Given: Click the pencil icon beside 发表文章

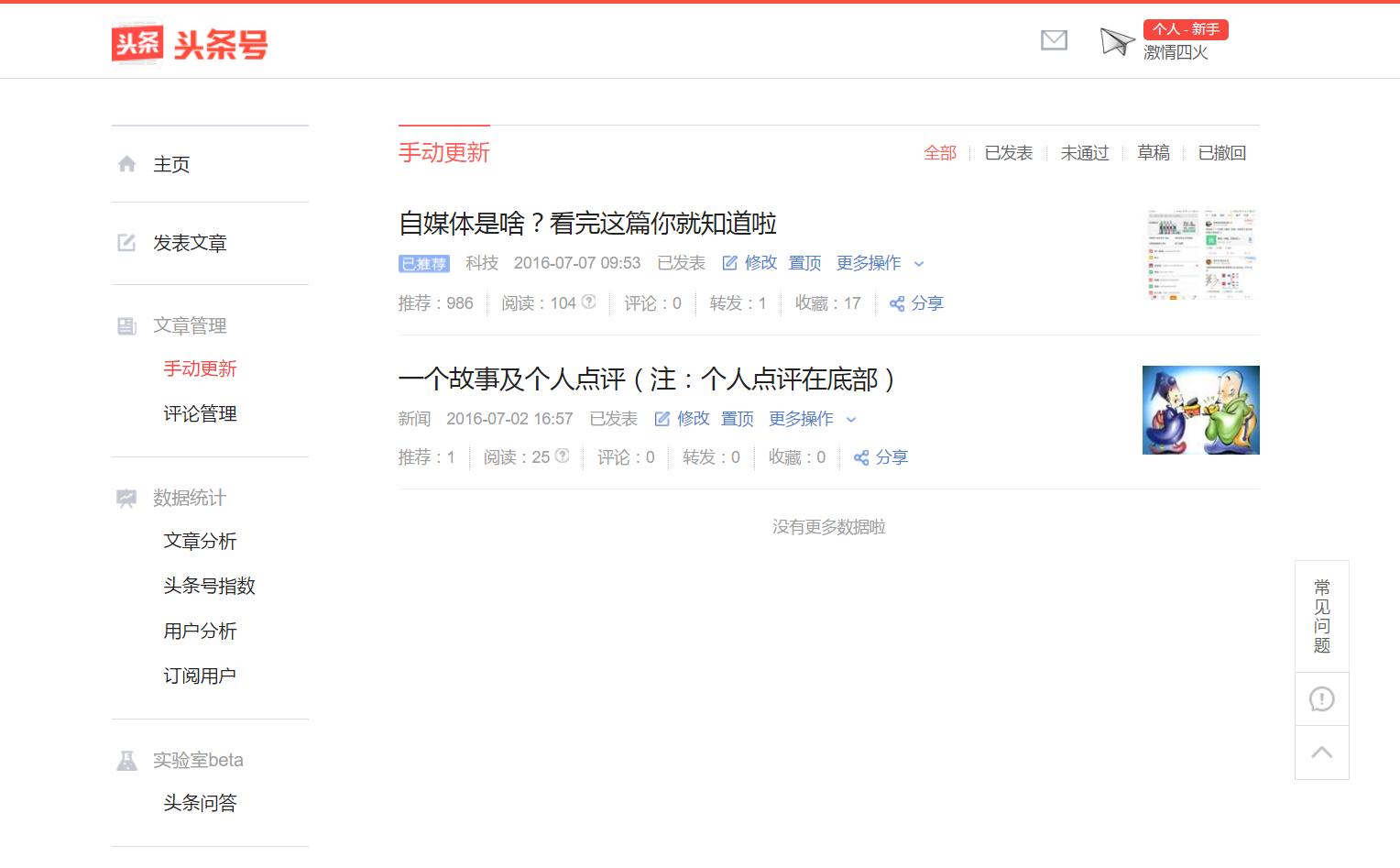Looking at the screenshot, I should [127, 242].
